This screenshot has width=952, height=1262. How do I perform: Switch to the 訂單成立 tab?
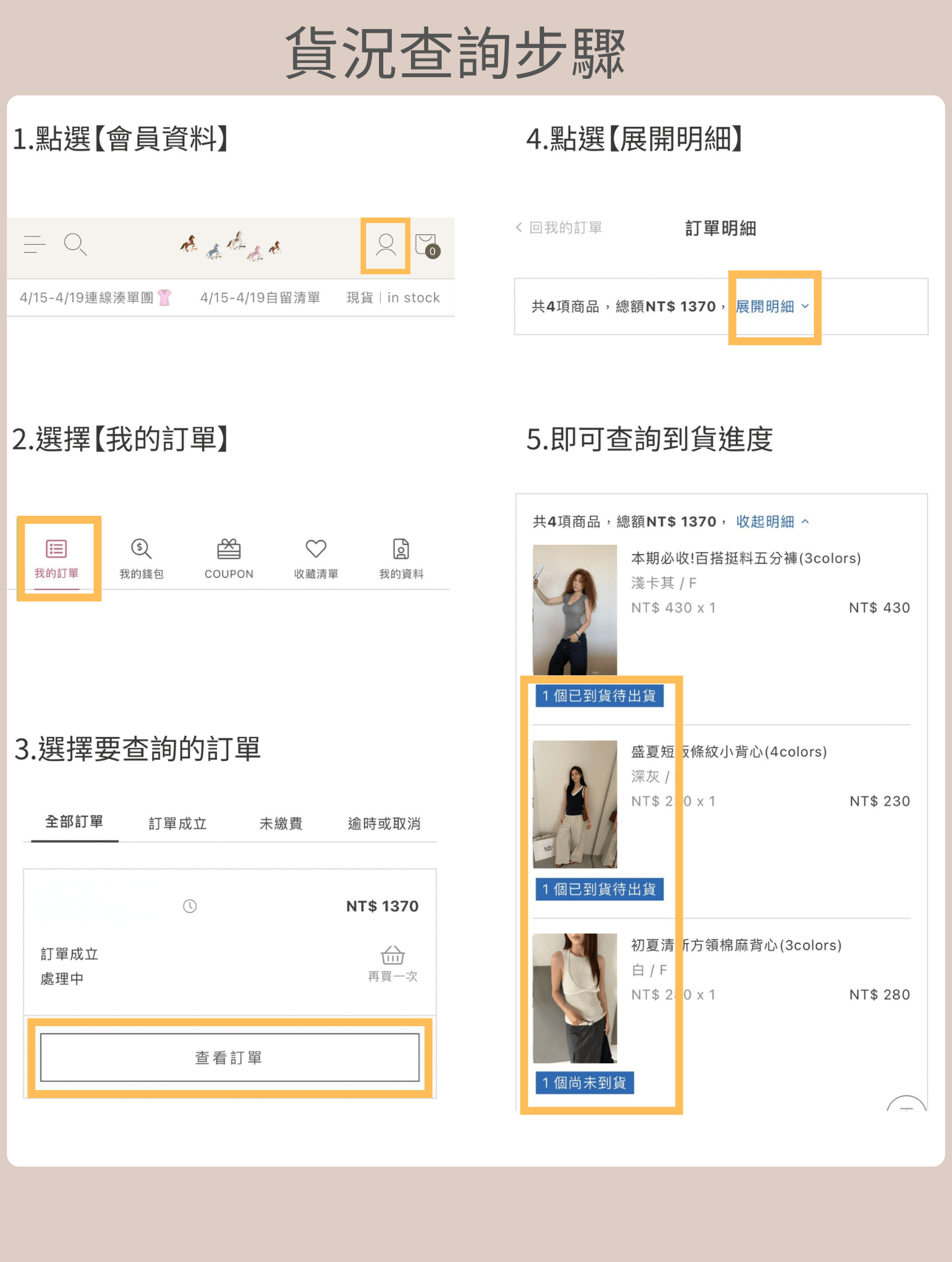click(x=177, y=824)
